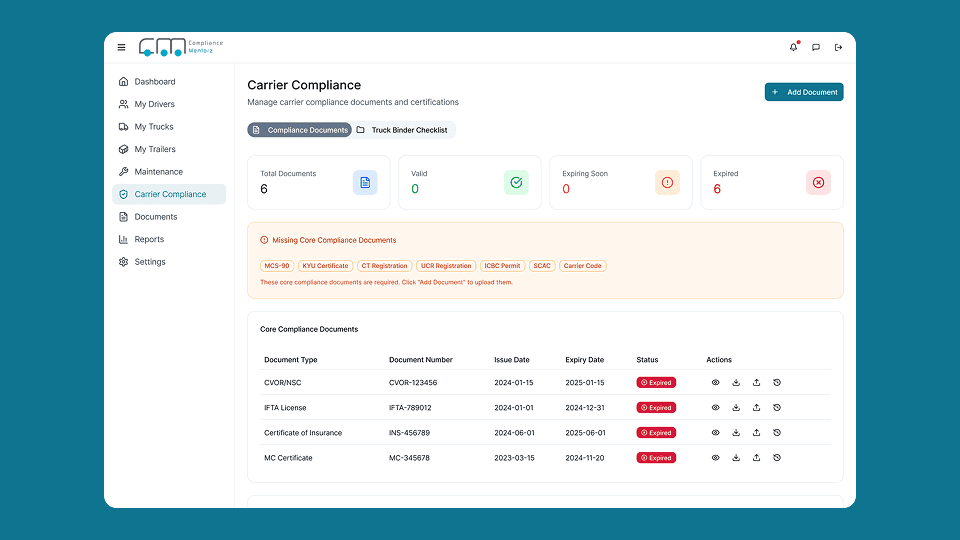Download the CVOR/NSC document
This screenshot has height=540, width=960.
(x=736, y=382)
